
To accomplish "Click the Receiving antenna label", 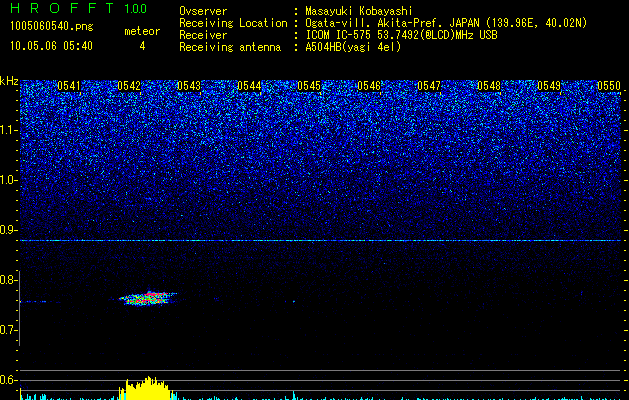I will pos(230,47).
